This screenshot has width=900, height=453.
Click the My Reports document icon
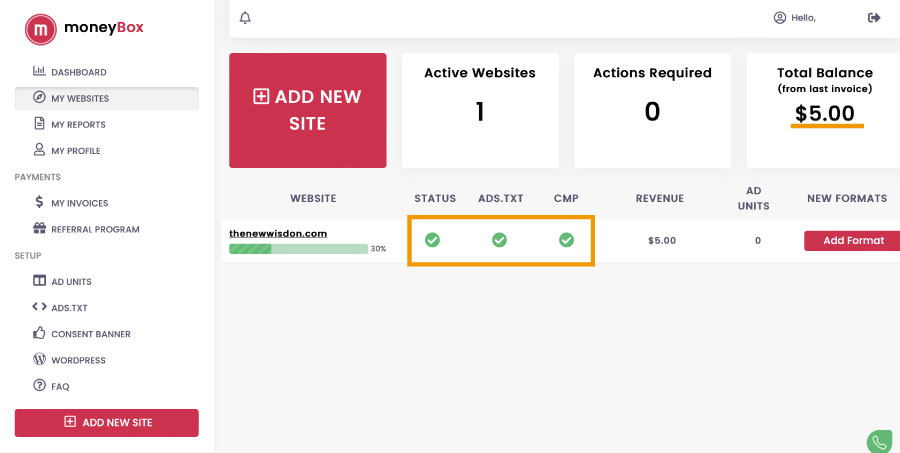tap(39, 123)
